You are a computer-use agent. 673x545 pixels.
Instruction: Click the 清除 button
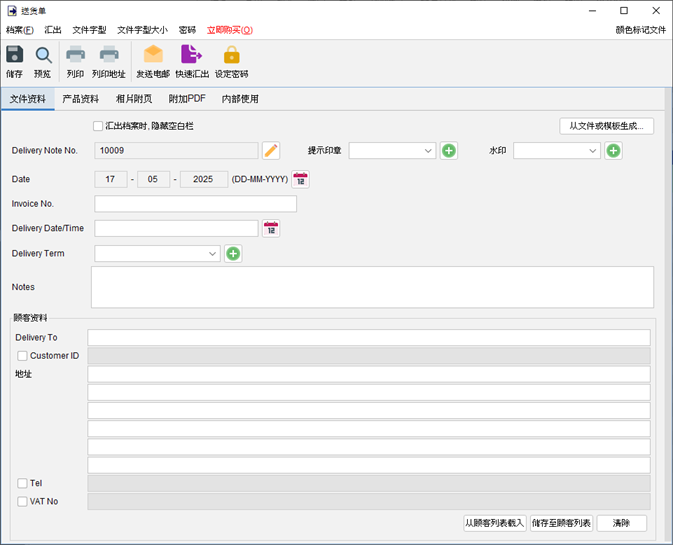tap(621, 523)
